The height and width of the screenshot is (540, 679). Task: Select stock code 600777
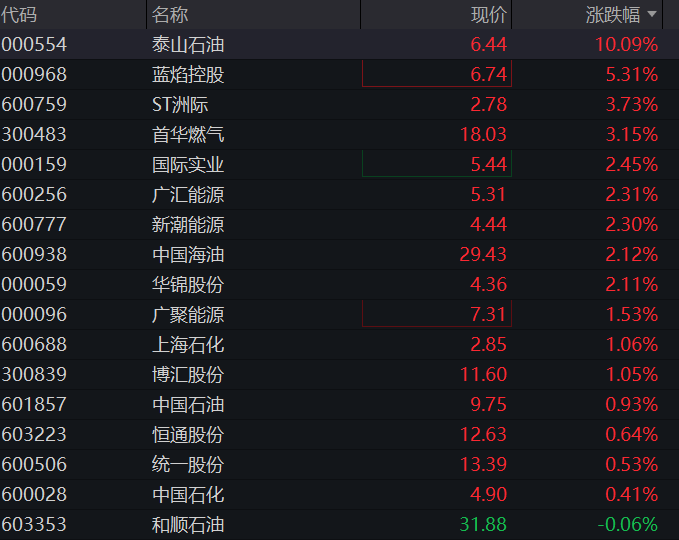tap(34, 224)
